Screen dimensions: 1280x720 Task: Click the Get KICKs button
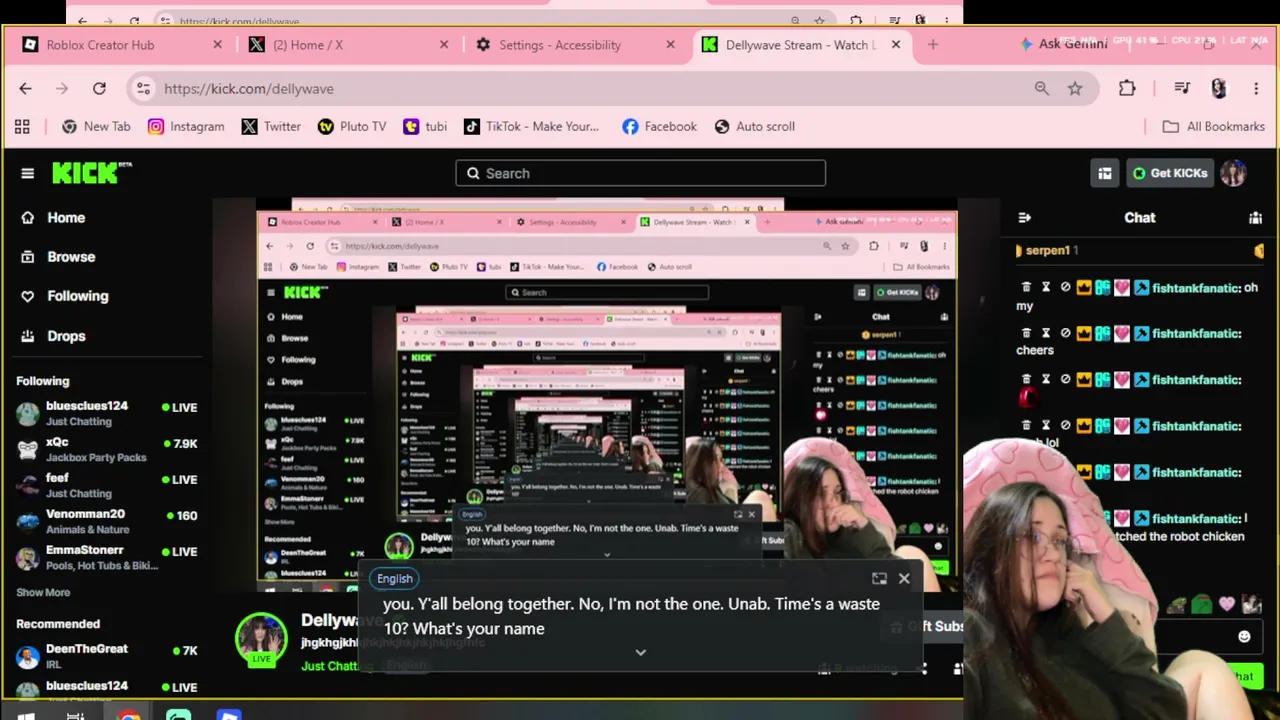[x=1170, y=173]
